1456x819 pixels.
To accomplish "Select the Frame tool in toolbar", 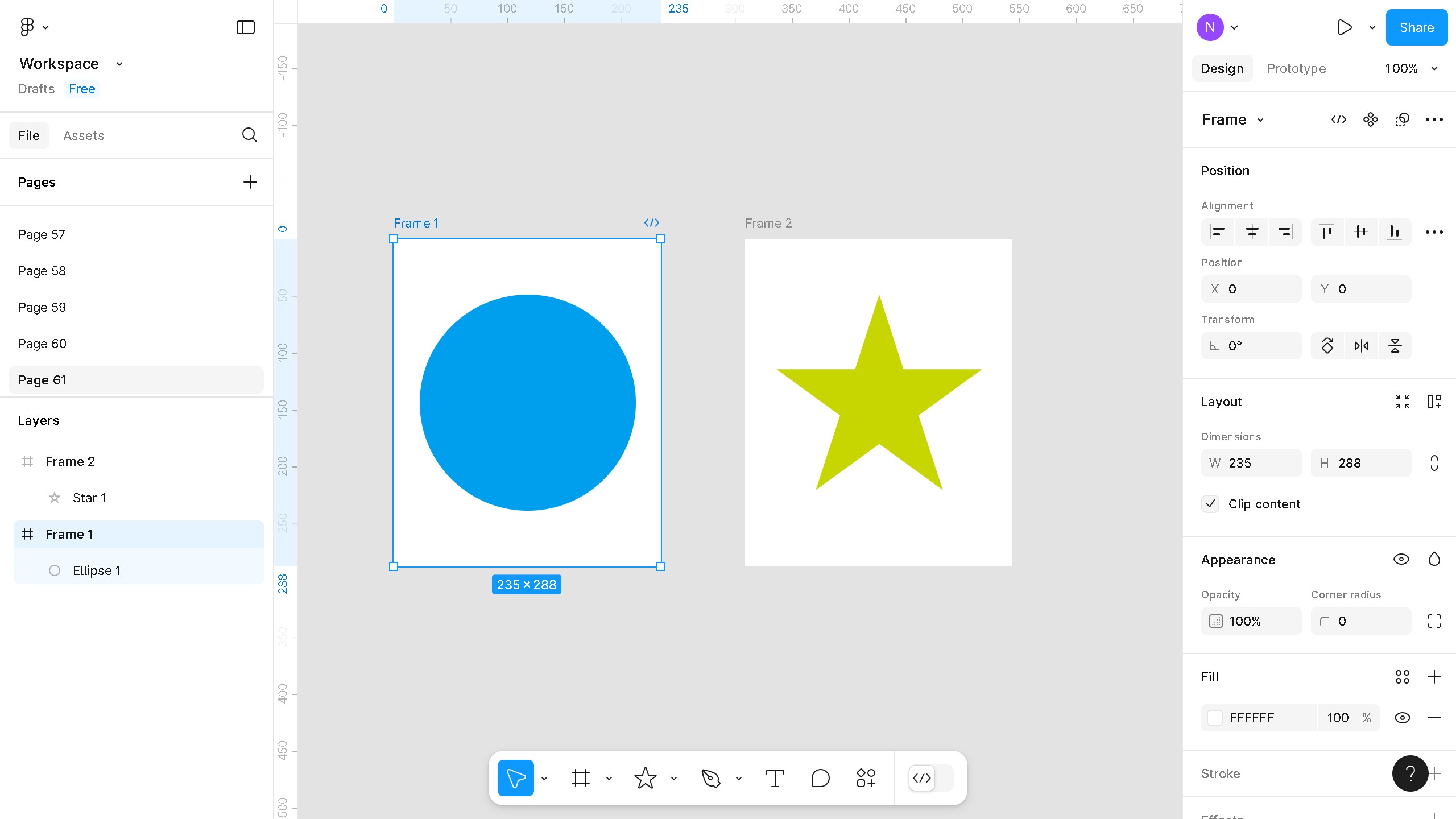I will [x=580, y=778].
